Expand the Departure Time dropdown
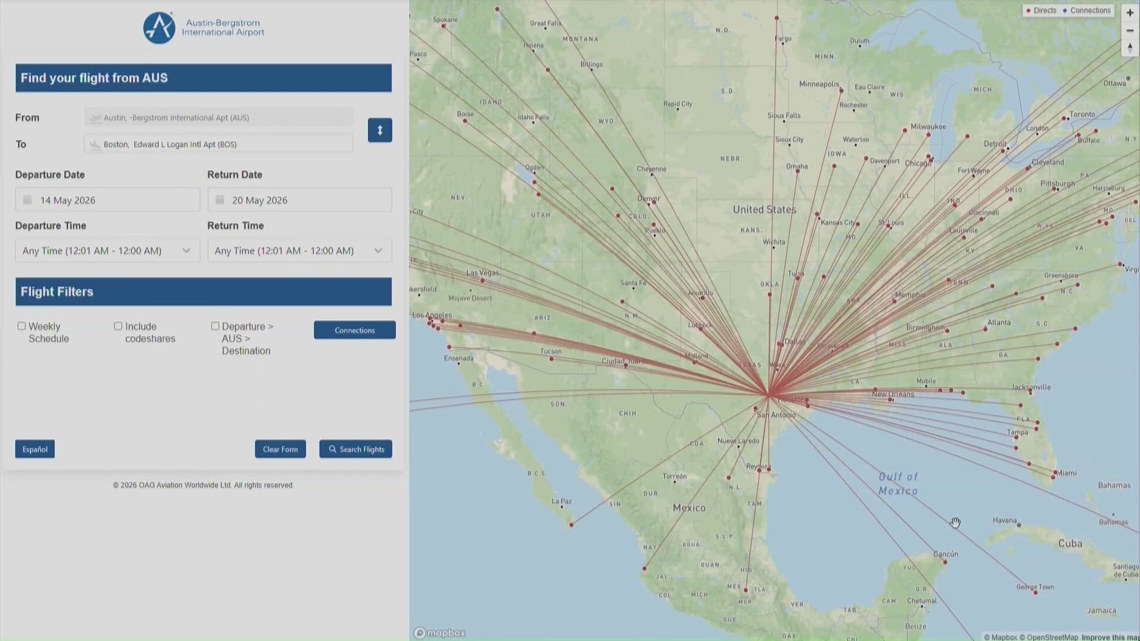 108,251
